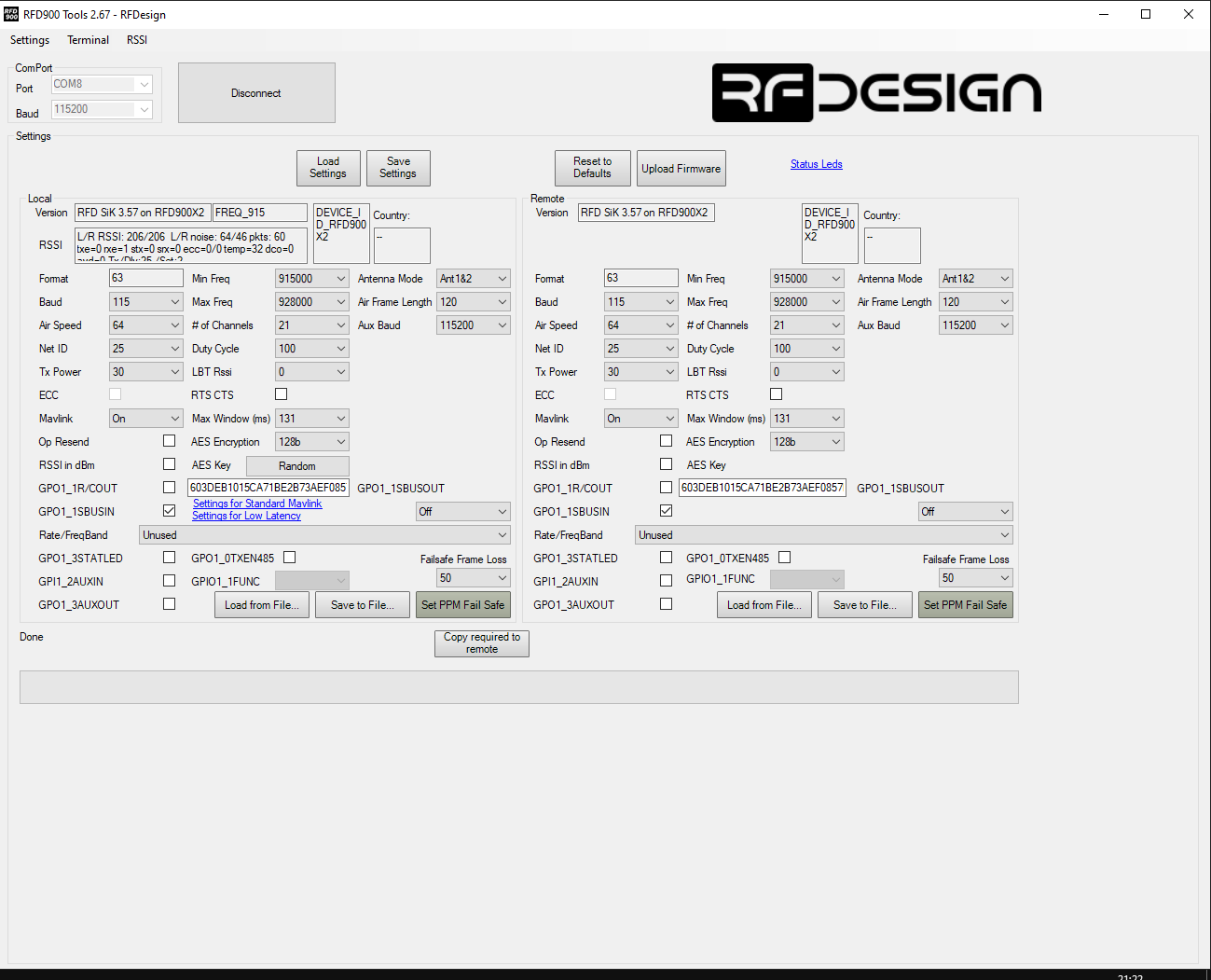Click Remote Load from File button

(764, 605)
